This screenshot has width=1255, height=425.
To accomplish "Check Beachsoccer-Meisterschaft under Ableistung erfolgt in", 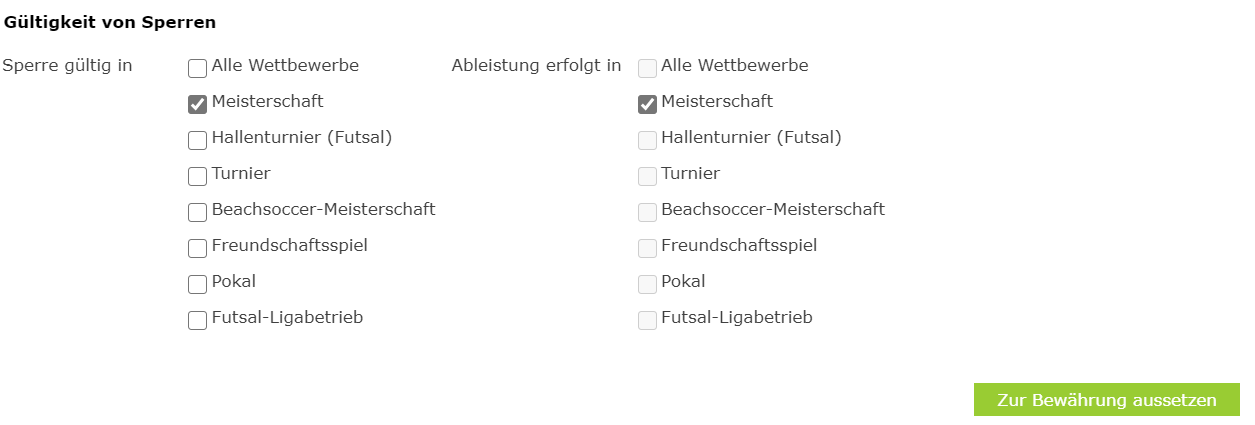I will 647,212.
